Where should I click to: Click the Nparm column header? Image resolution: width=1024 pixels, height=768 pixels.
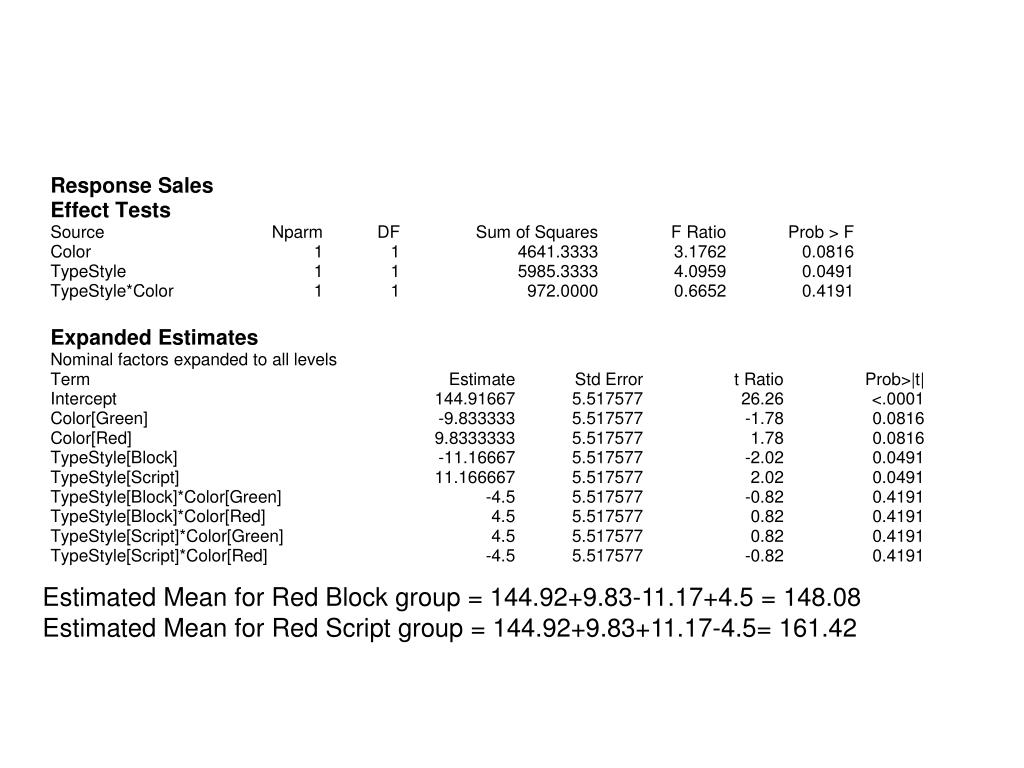click(x=297, y=232)
